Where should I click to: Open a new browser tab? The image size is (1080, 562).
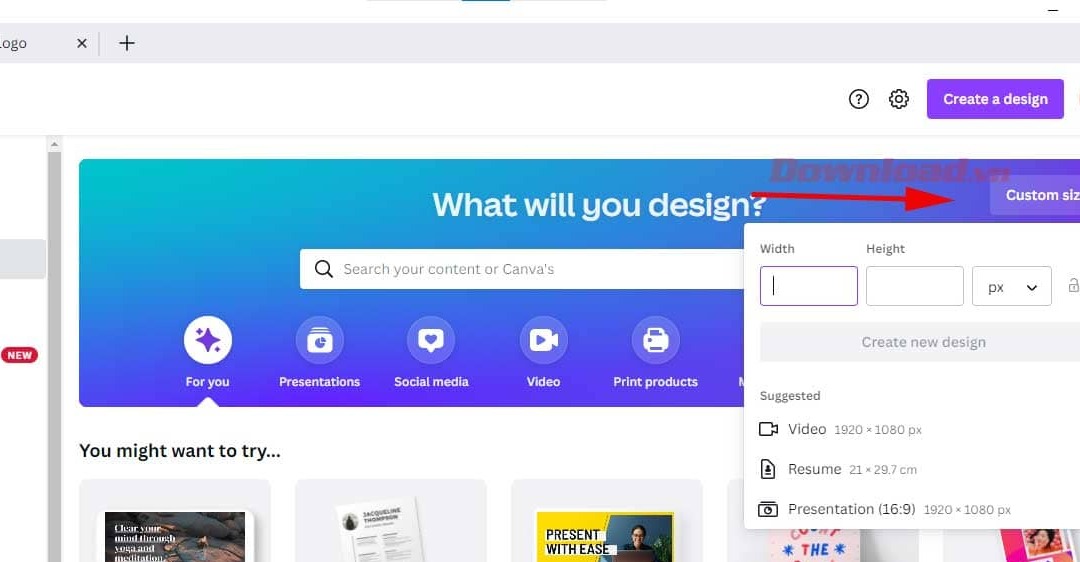tap(127, 43)
